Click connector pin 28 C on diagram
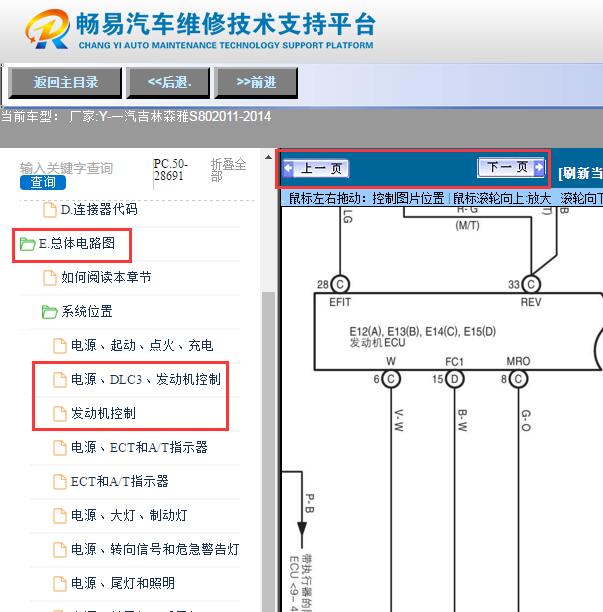 pyautogui.click(x=340, y=284)
